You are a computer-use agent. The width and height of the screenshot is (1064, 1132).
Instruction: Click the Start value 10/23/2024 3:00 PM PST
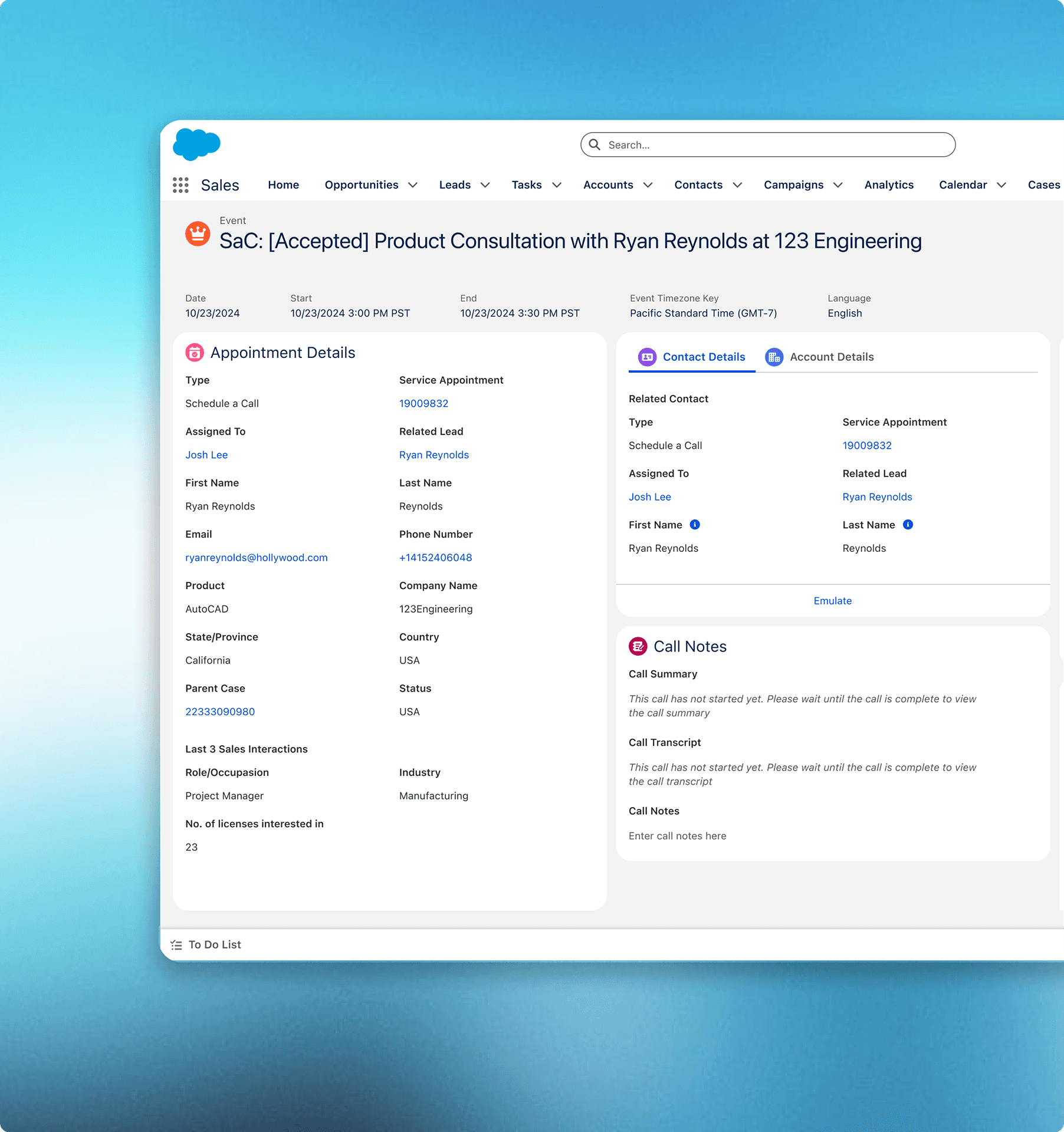coord(350,314)
